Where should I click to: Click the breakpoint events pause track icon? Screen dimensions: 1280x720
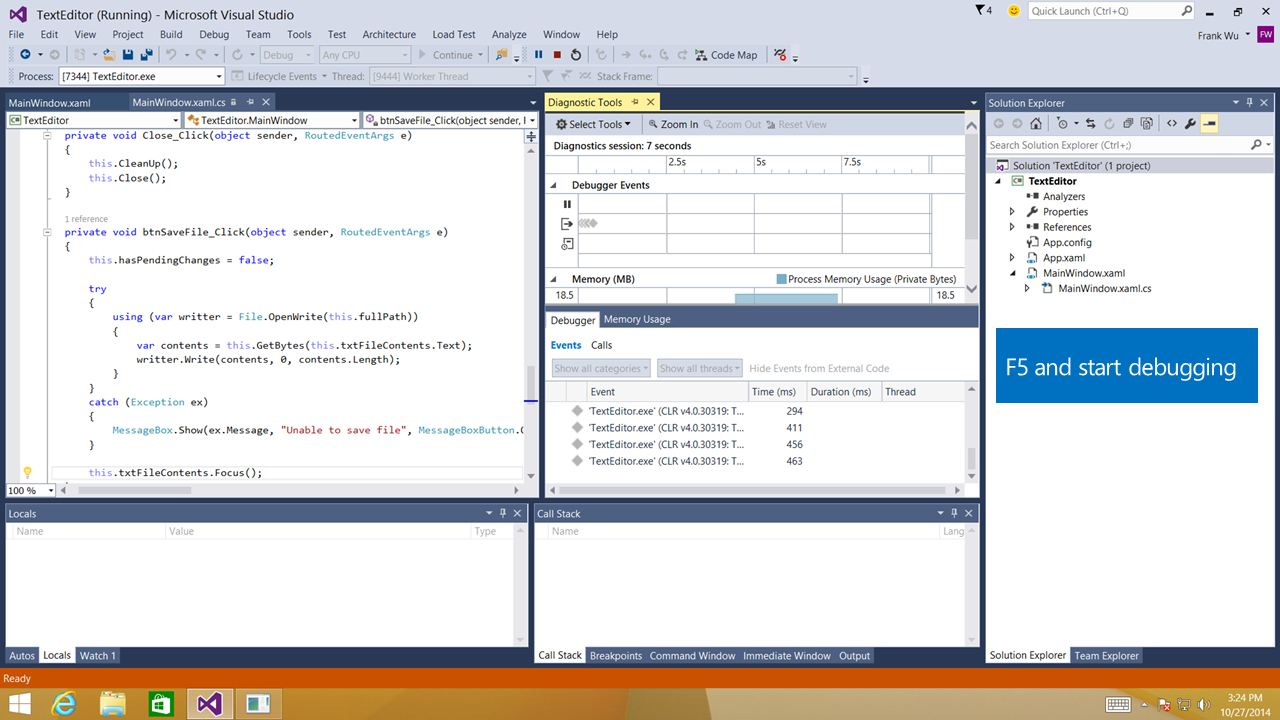pyautogui.click(x=567, y=204)
